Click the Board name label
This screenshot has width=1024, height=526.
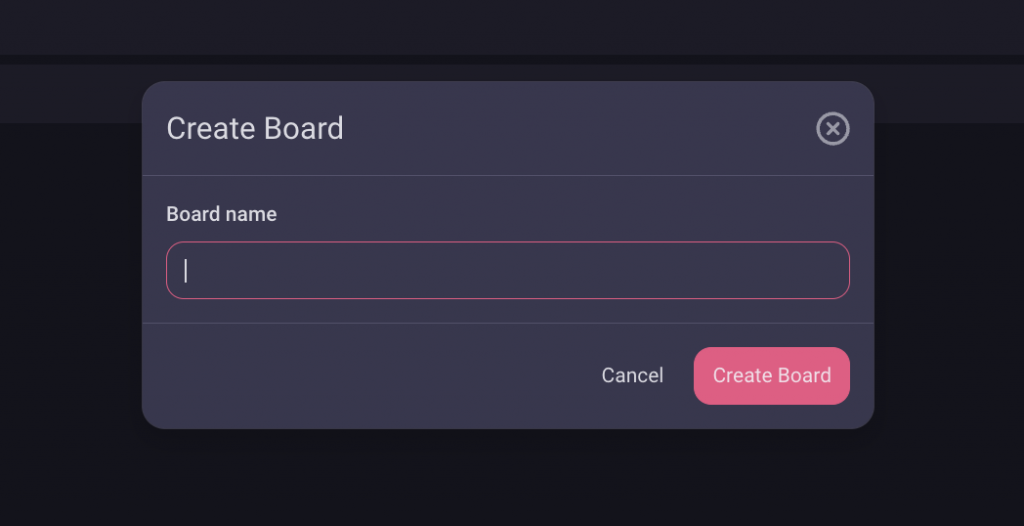[221, 214]
